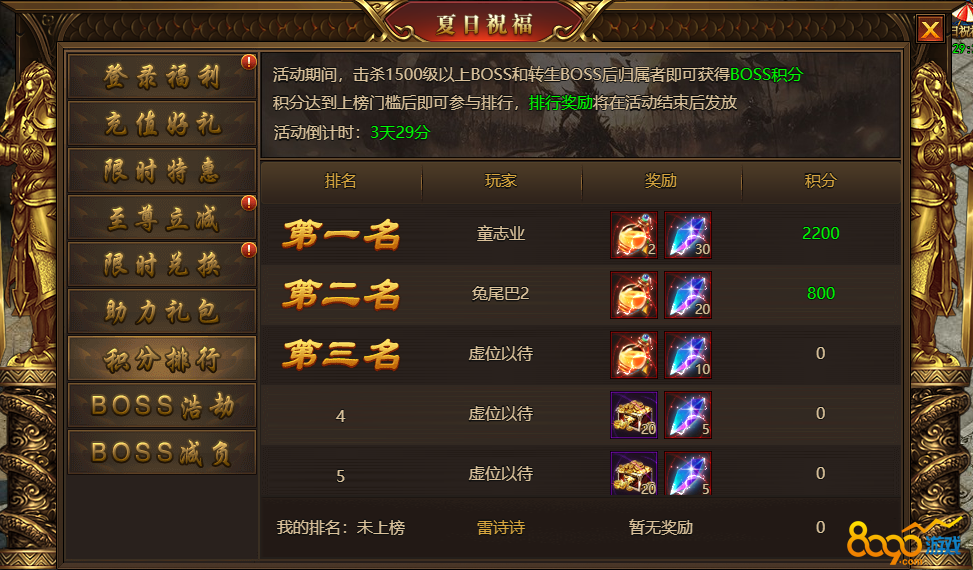
Task: Switch to 充值好礼 tab
Action: pyautogui.click(x=162, y=123)
